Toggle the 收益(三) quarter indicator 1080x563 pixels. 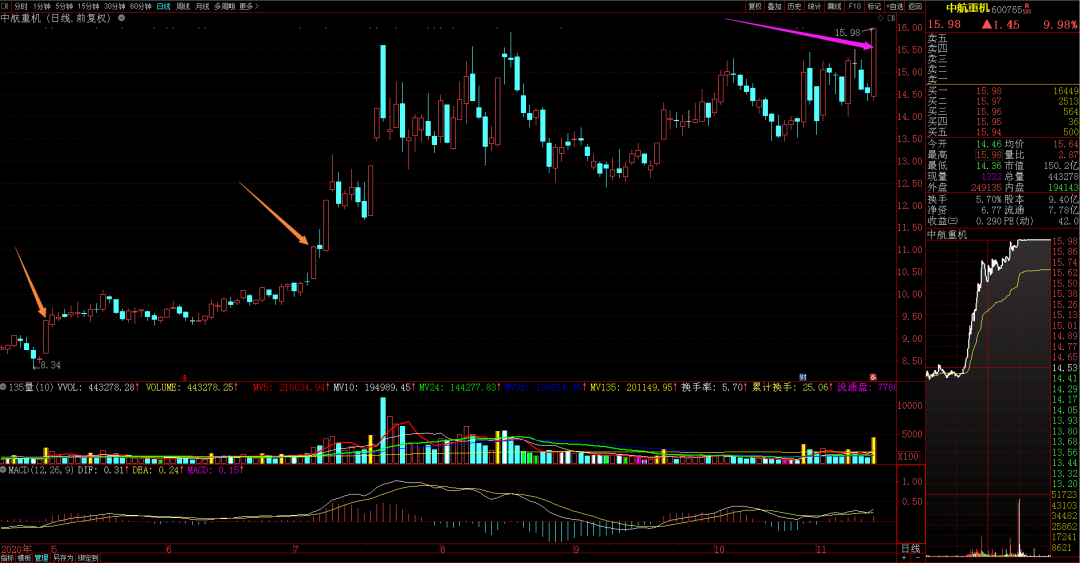[942, 221]
